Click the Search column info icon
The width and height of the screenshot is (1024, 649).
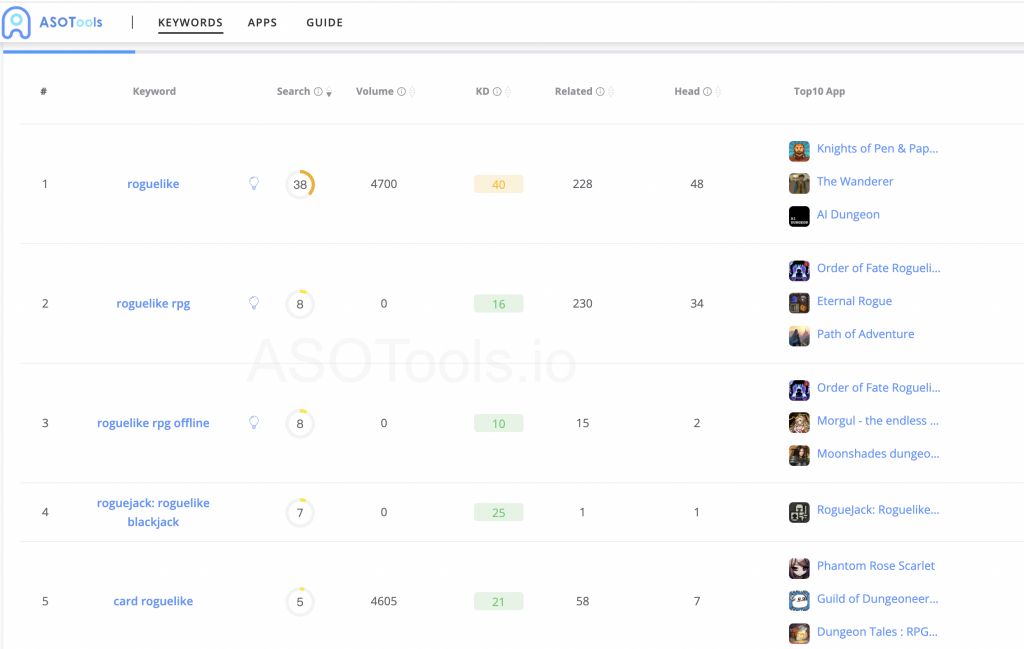[x=318, y=91]
